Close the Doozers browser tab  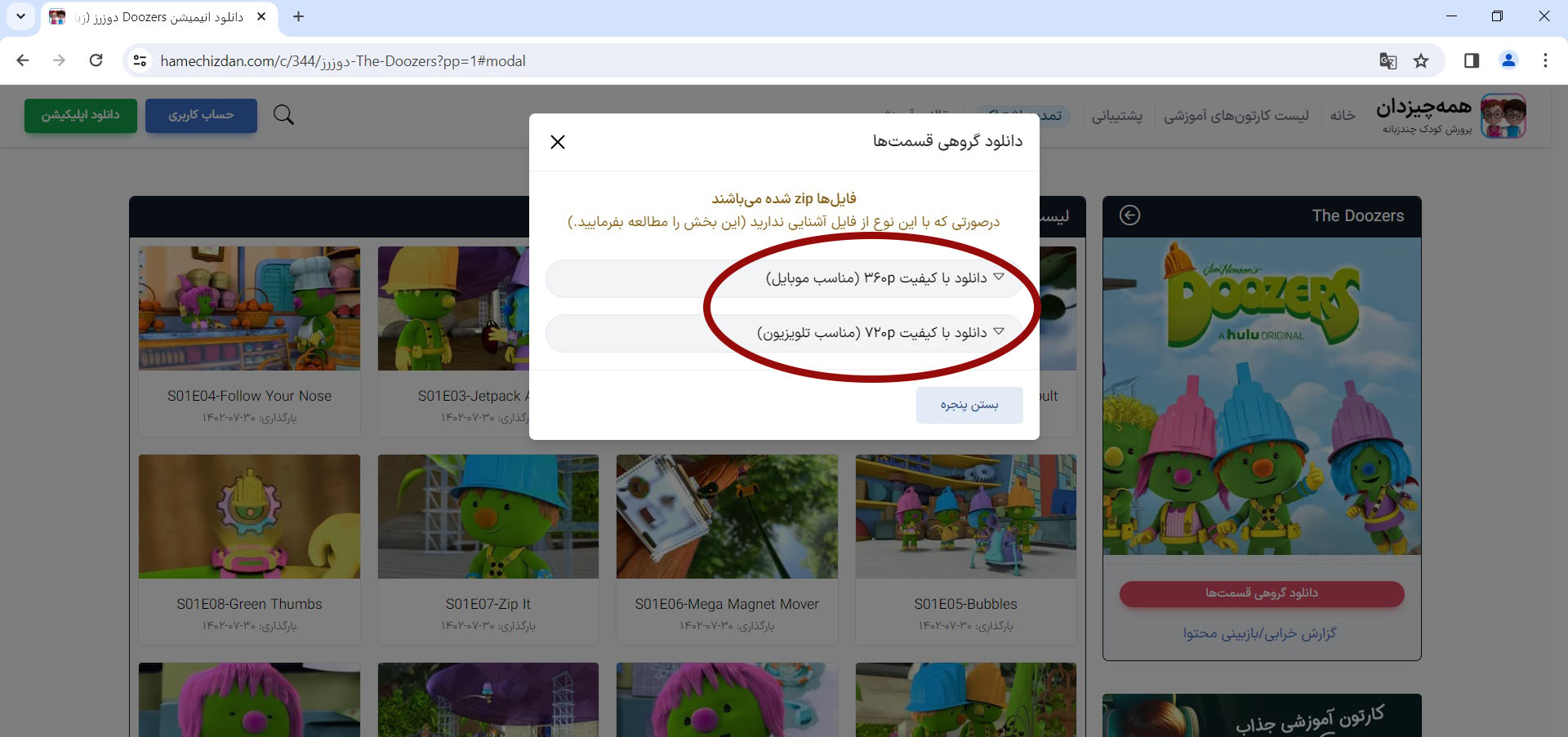pos(261,16)
